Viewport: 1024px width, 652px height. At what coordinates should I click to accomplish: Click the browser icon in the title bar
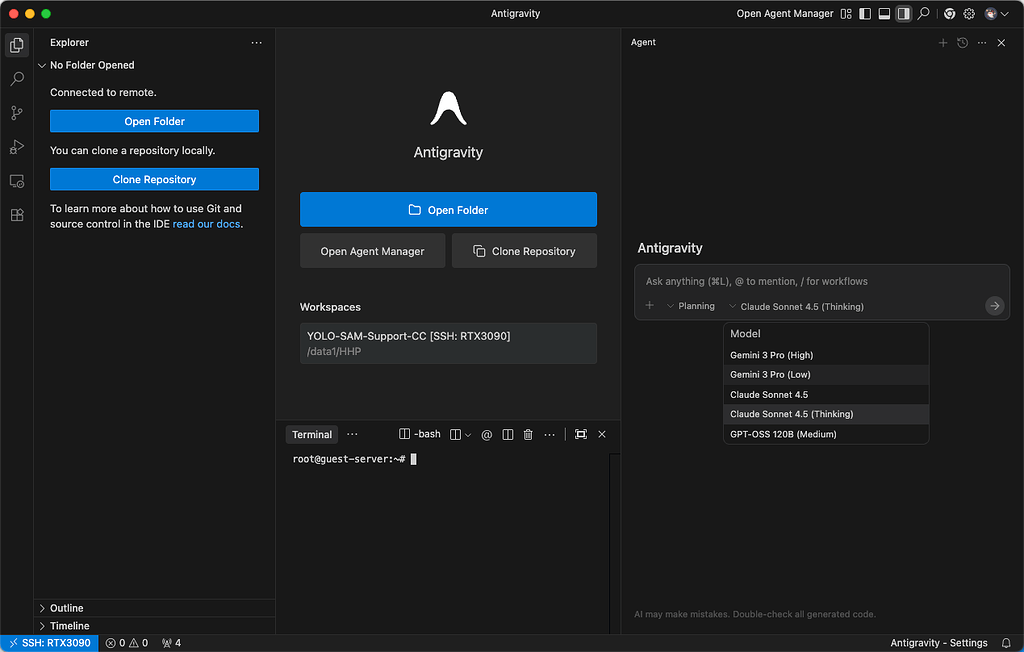[x=950, y=14]
